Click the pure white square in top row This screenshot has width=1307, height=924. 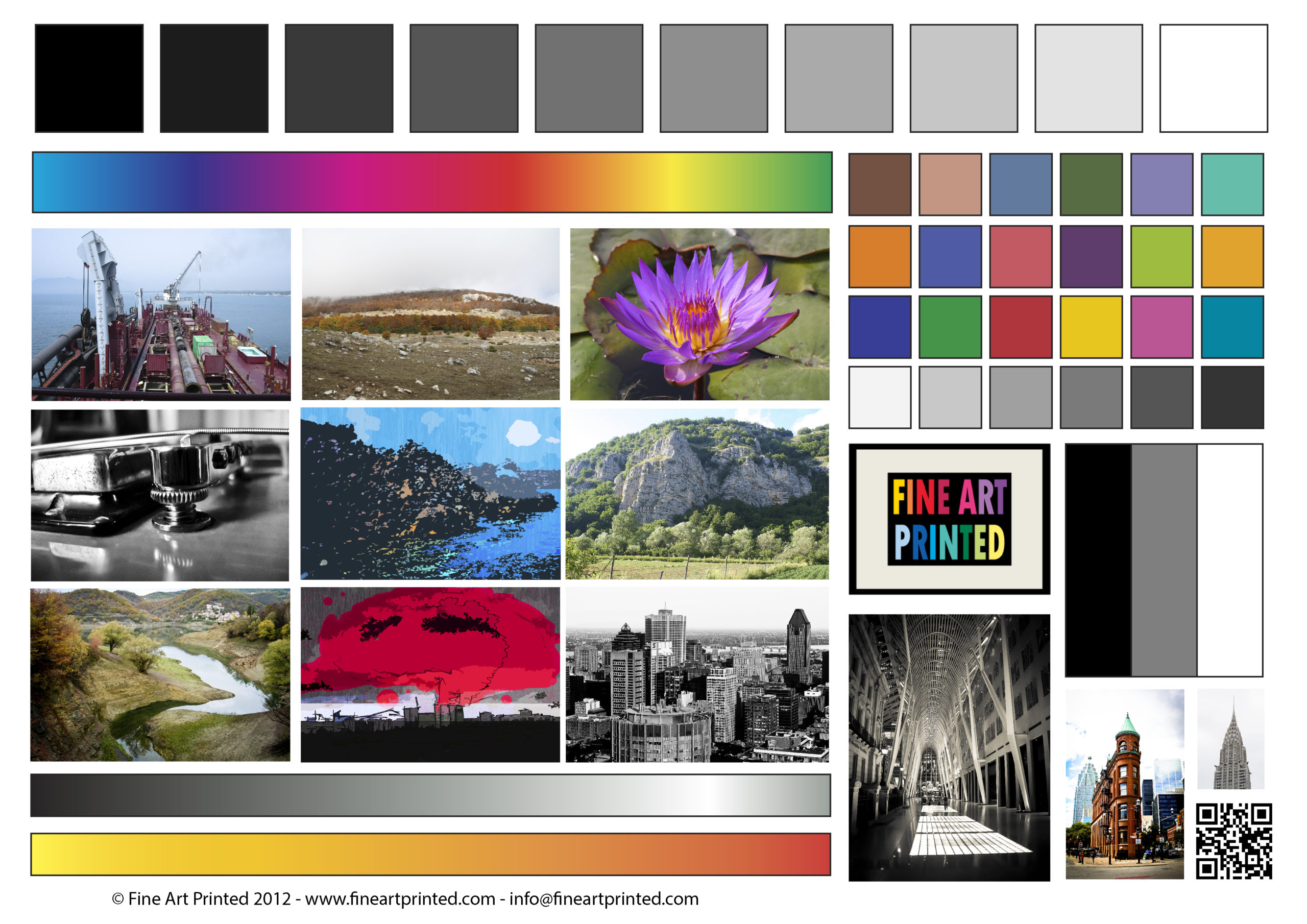point(1213,78)
